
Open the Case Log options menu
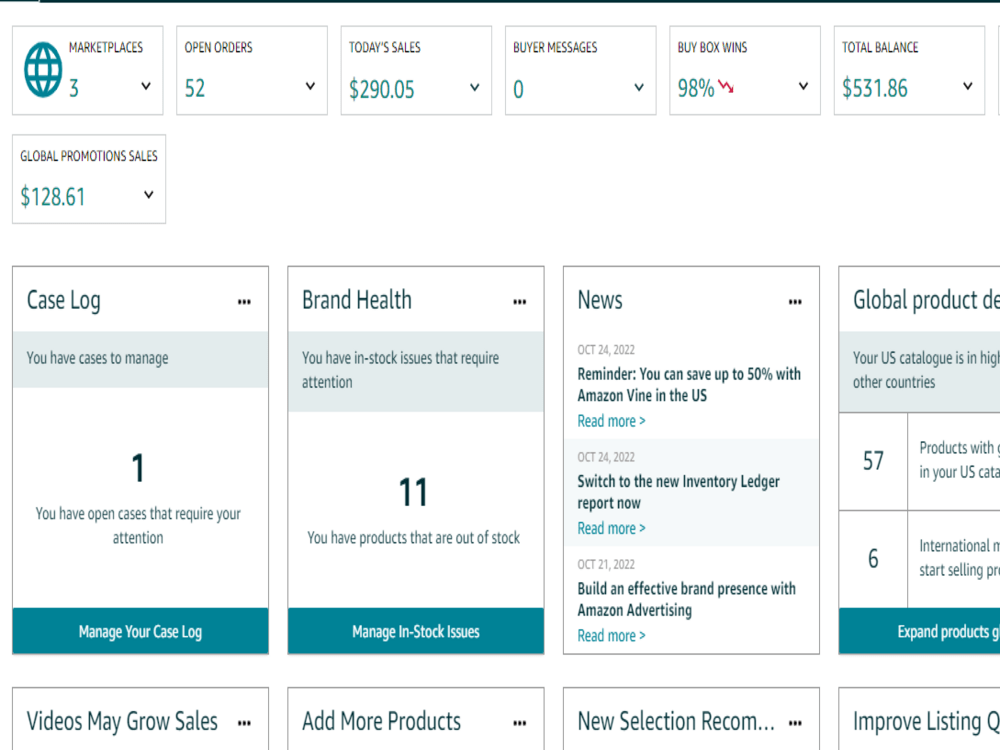click(244, 302)
